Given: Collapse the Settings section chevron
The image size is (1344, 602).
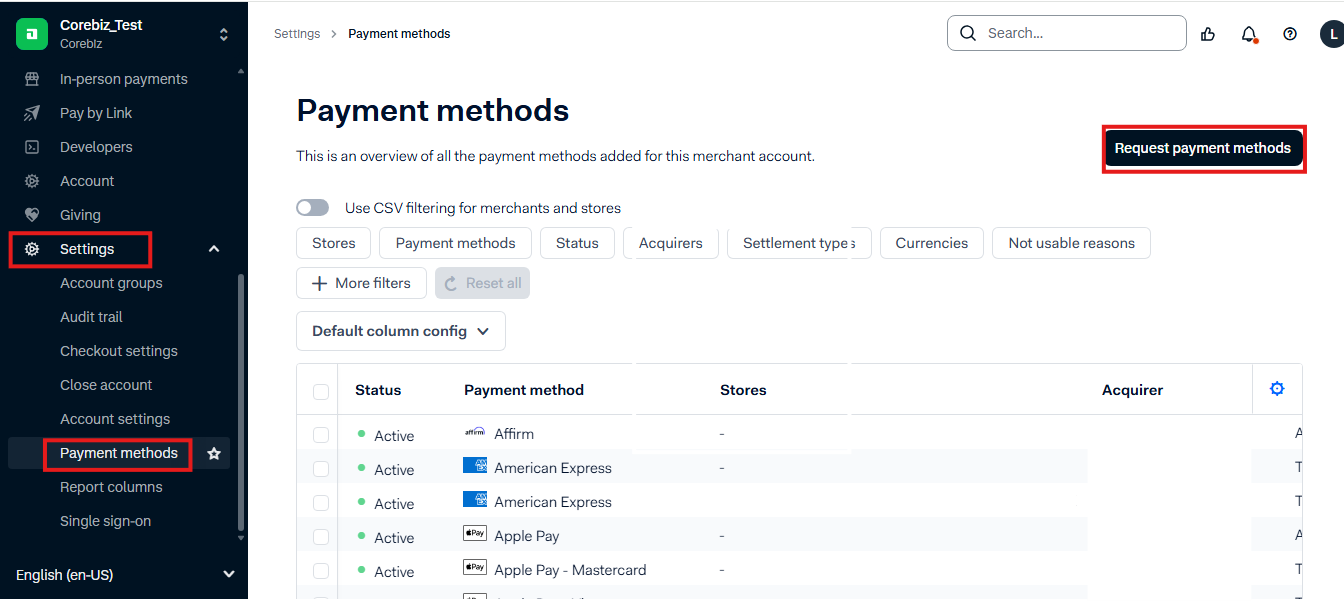Looking at the screenshot, I should (x=214, y=249).
